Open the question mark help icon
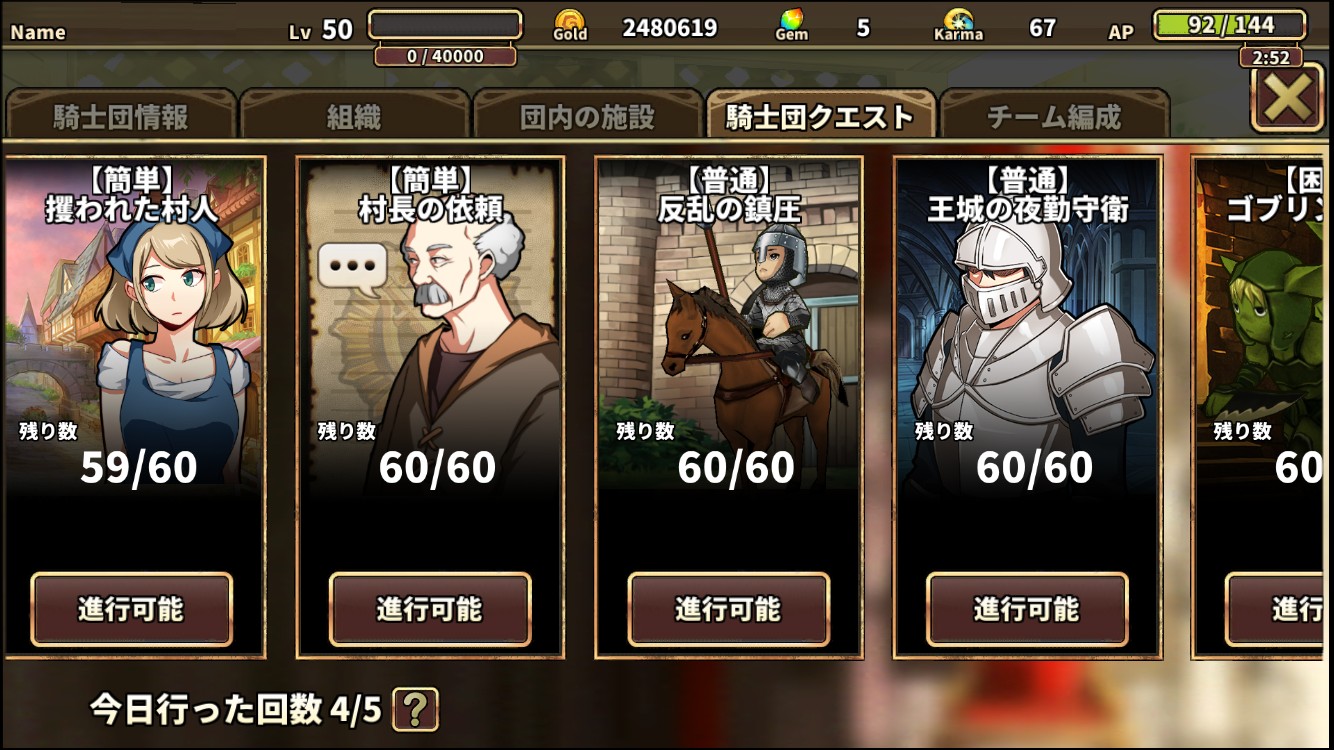This screenshot has width=1334, height=750. coord(415,709)
